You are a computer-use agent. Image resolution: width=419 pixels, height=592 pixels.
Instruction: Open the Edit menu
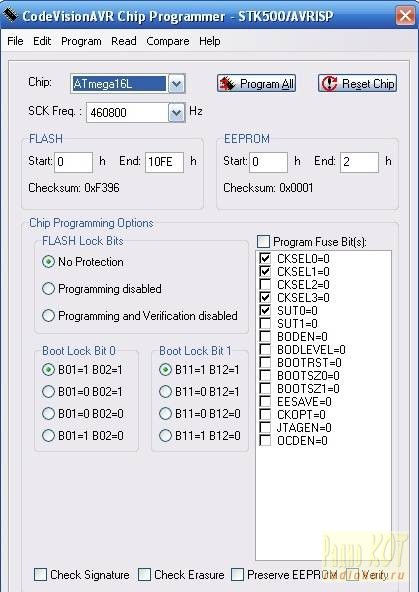[42, 41]
